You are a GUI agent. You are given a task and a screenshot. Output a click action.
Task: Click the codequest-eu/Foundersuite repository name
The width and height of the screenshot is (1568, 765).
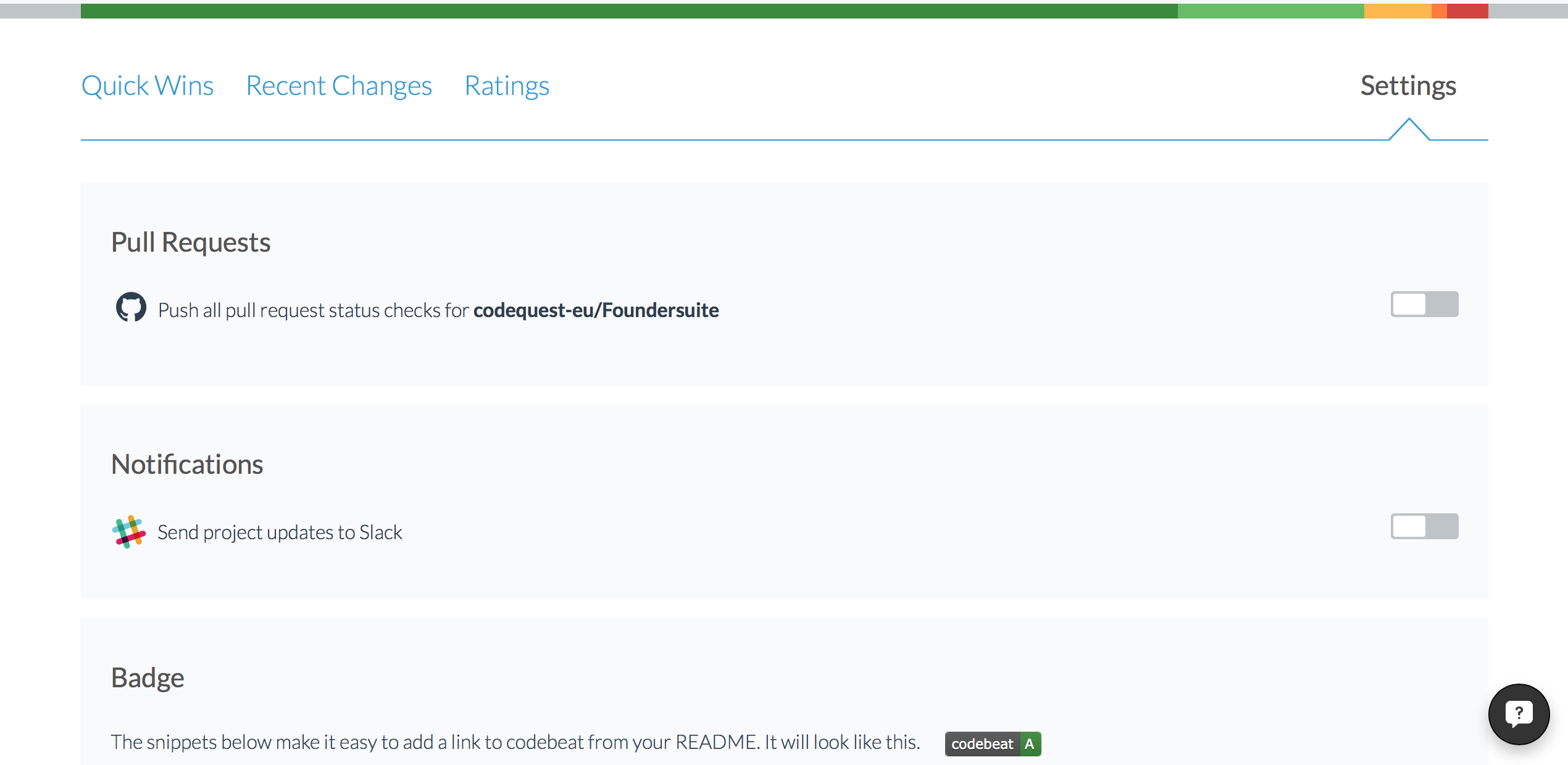[596, 310]
